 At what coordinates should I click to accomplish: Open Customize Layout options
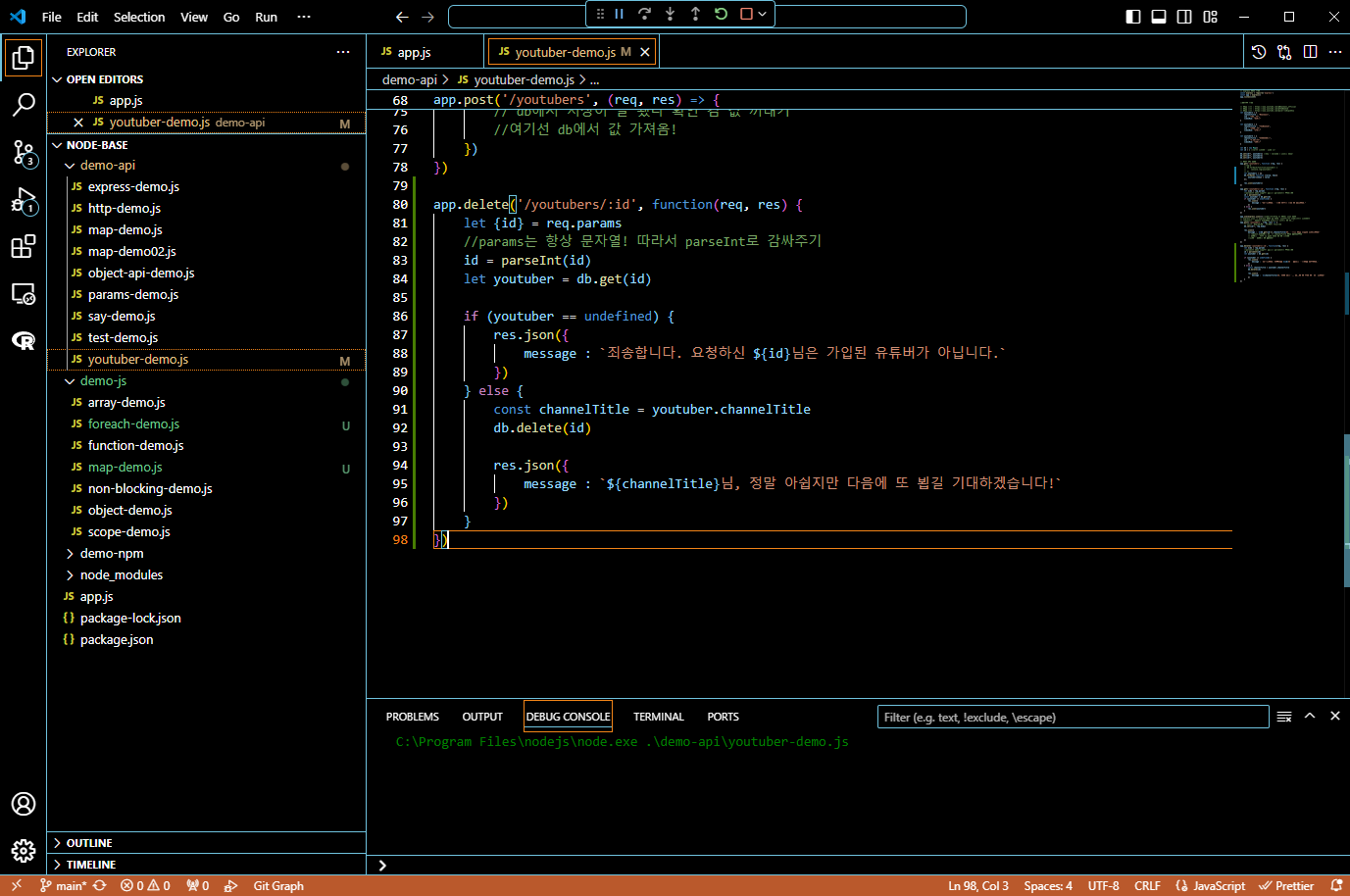tap(1211, 17)
